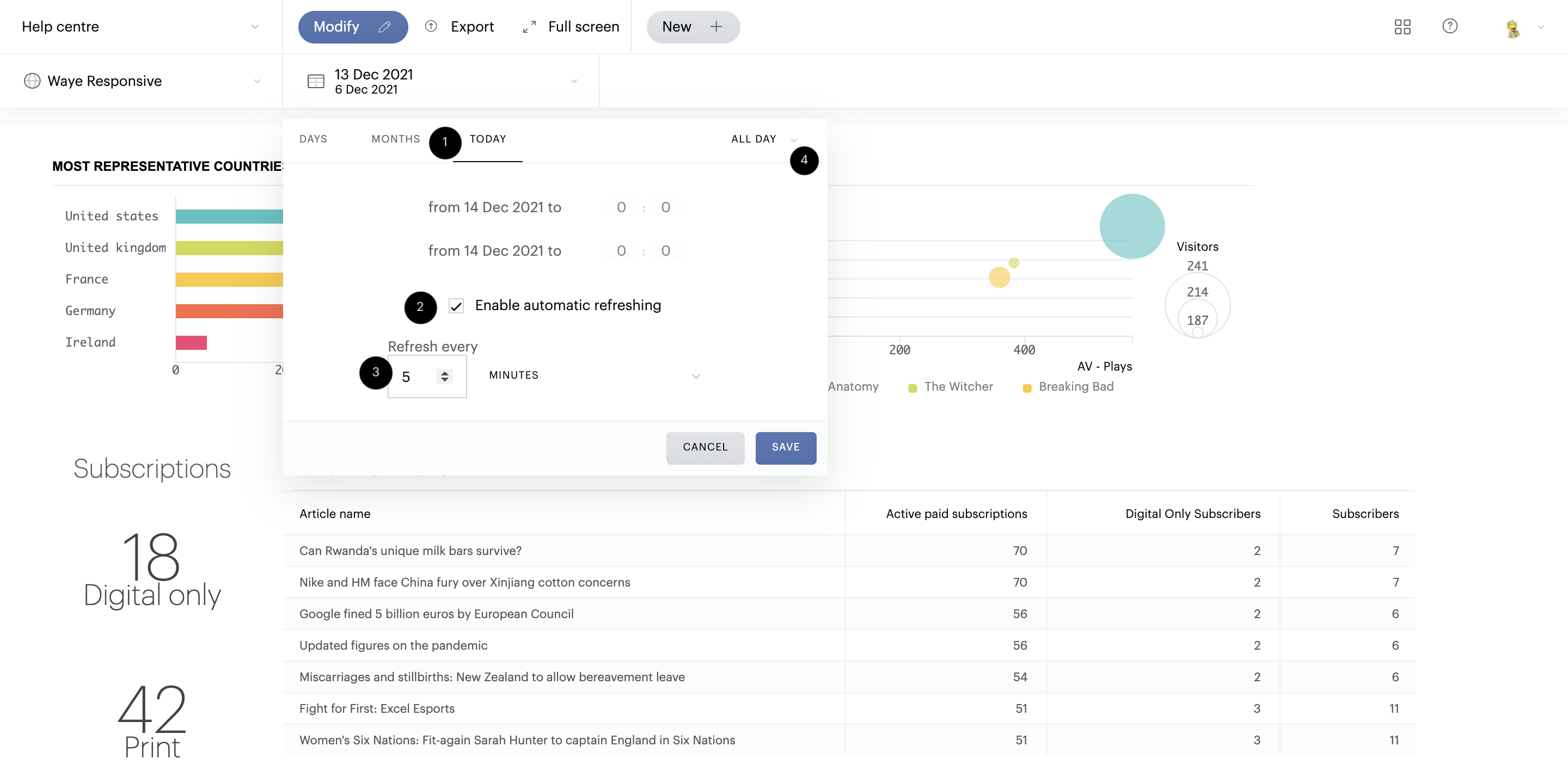
Task: Uncheck Enable automatic refreshing
Action: (x=457, y=305)
